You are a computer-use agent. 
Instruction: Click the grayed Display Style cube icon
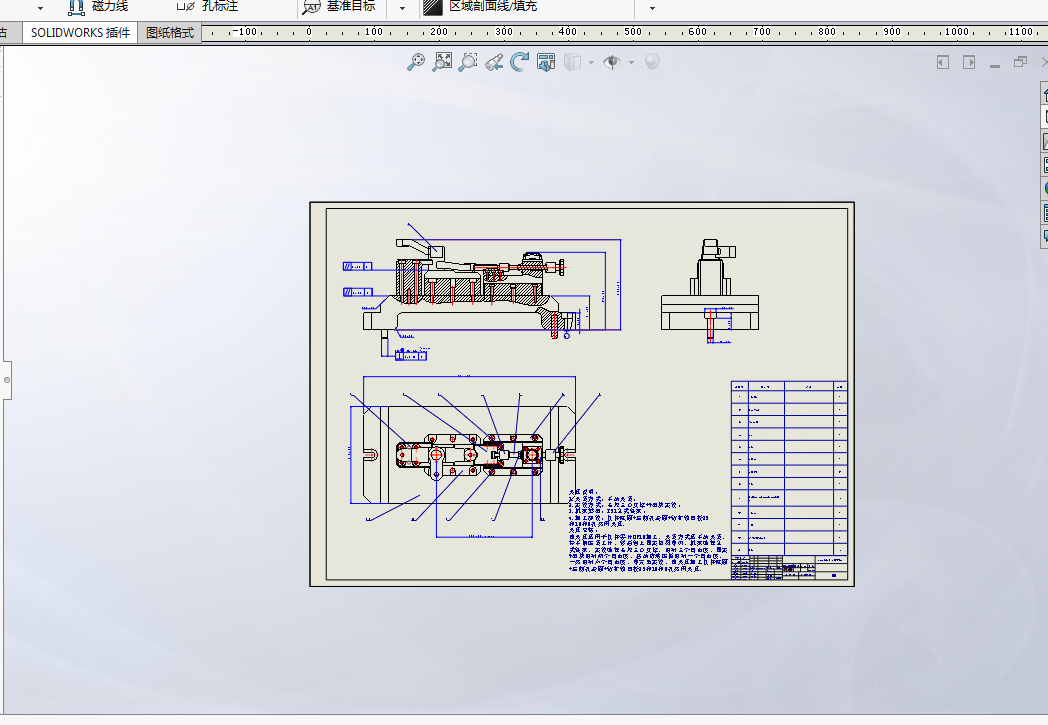pos(572,62)
